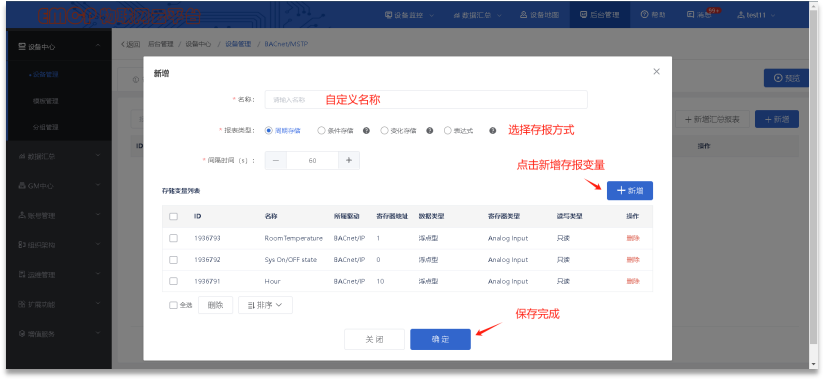Click 预览 button behind dialog
The image size is (824, 380).
coord(786,78)
